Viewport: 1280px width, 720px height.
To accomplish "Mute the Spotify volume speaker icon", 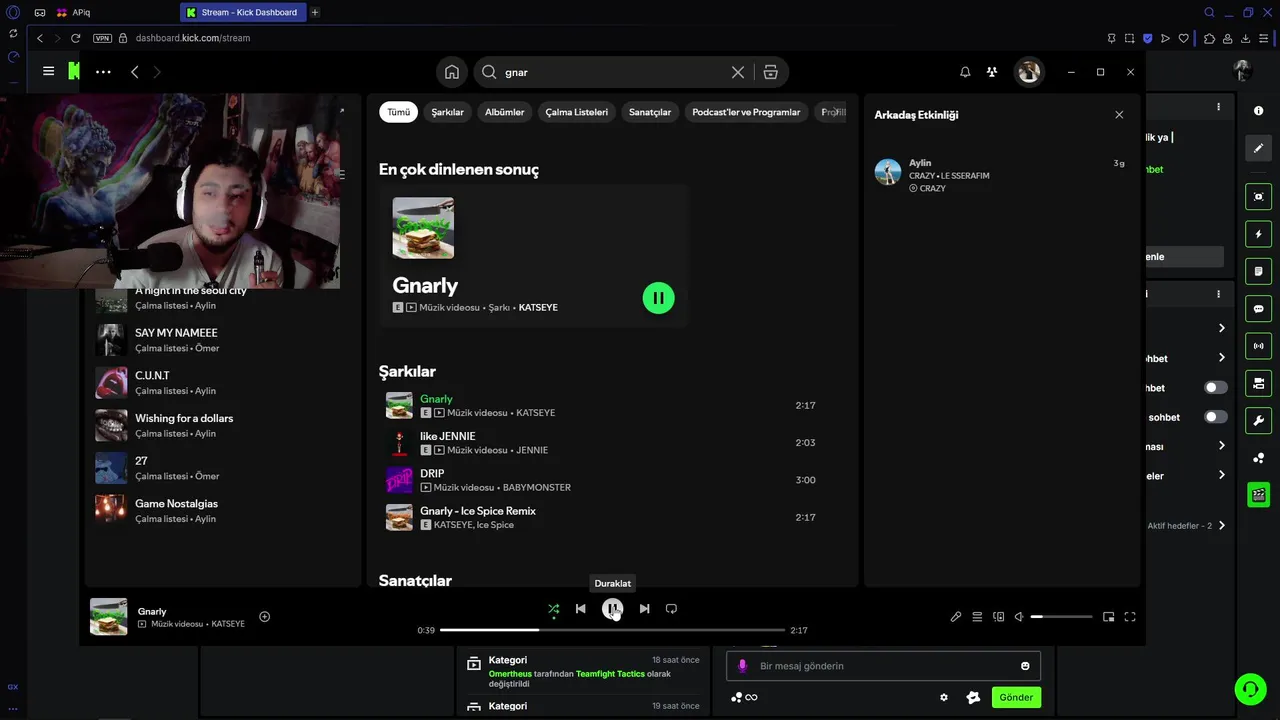I will tap(1019, 617).
